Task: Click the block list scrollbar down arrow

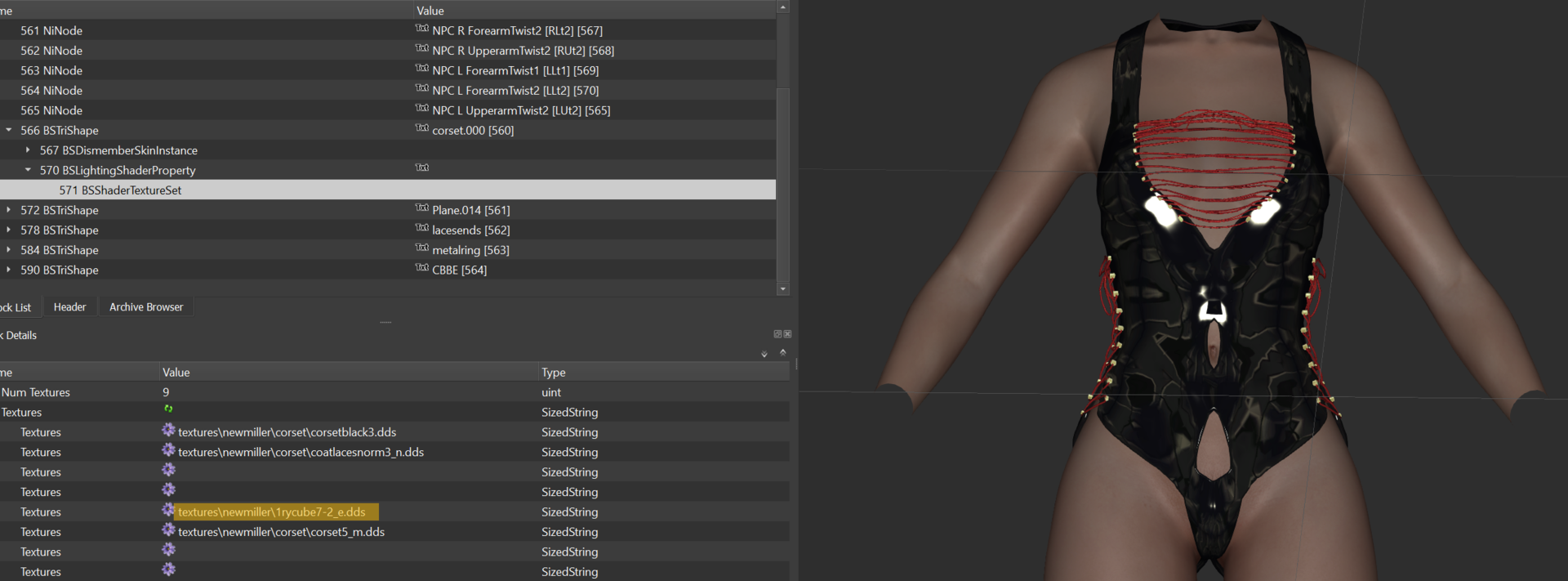Action: (783, 288)
